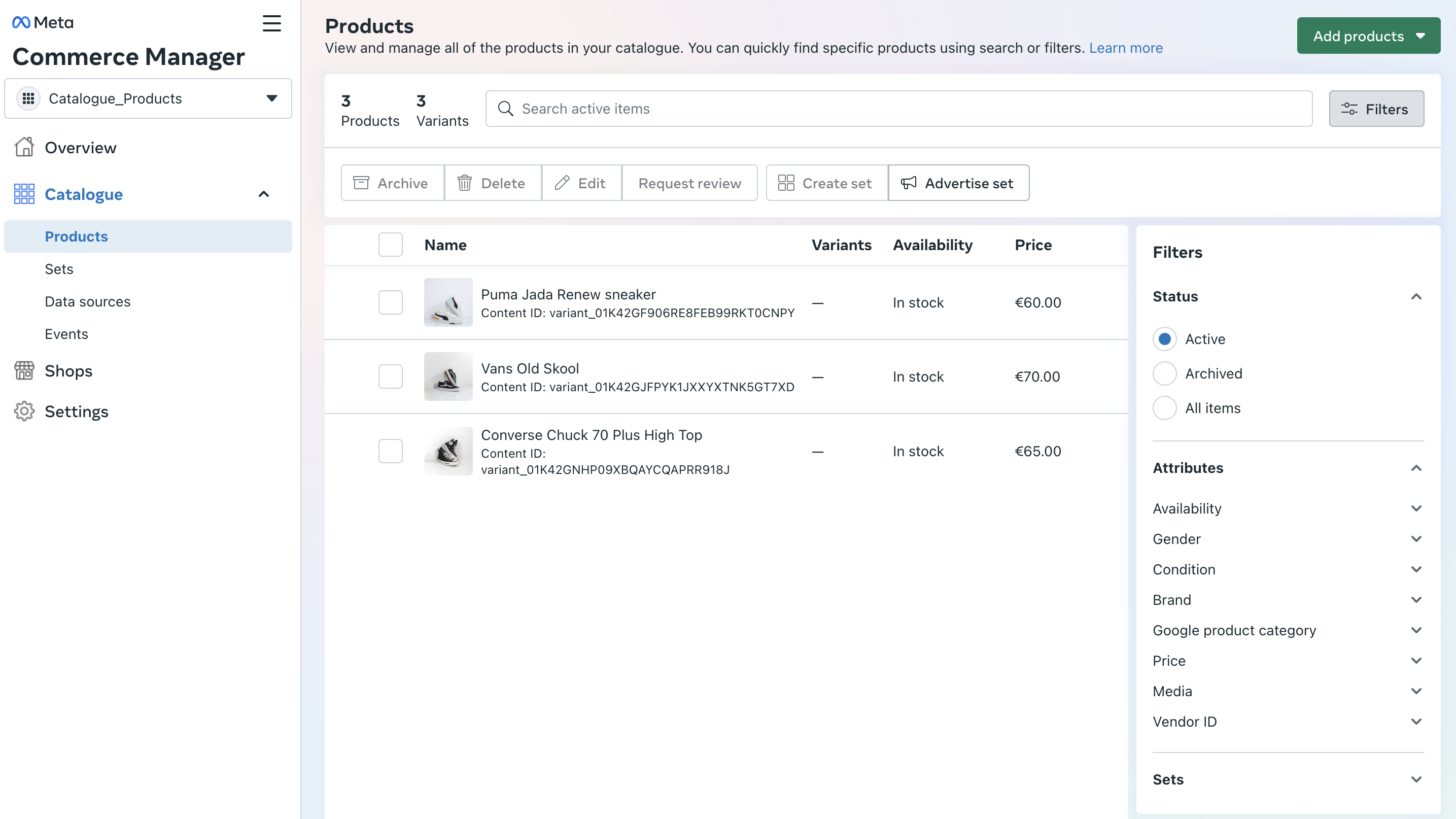Select the Archive icon in toolbar
The image size is (1456, 819).
361,183
